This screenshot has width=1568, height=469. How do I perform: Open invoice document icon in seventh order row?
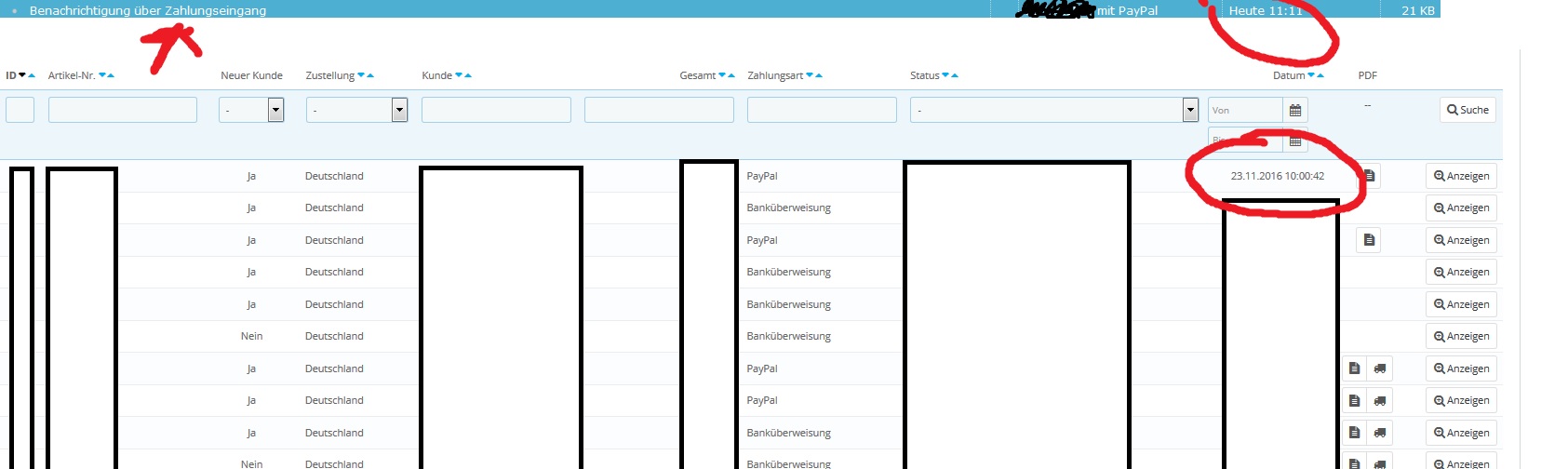pyautogui.click(x=1355, y=368)
